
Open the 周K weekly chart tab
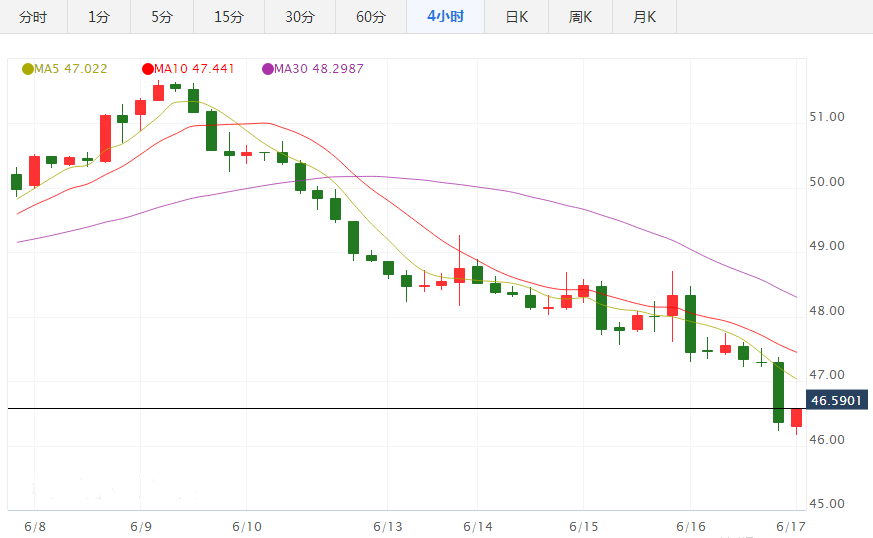580,17
